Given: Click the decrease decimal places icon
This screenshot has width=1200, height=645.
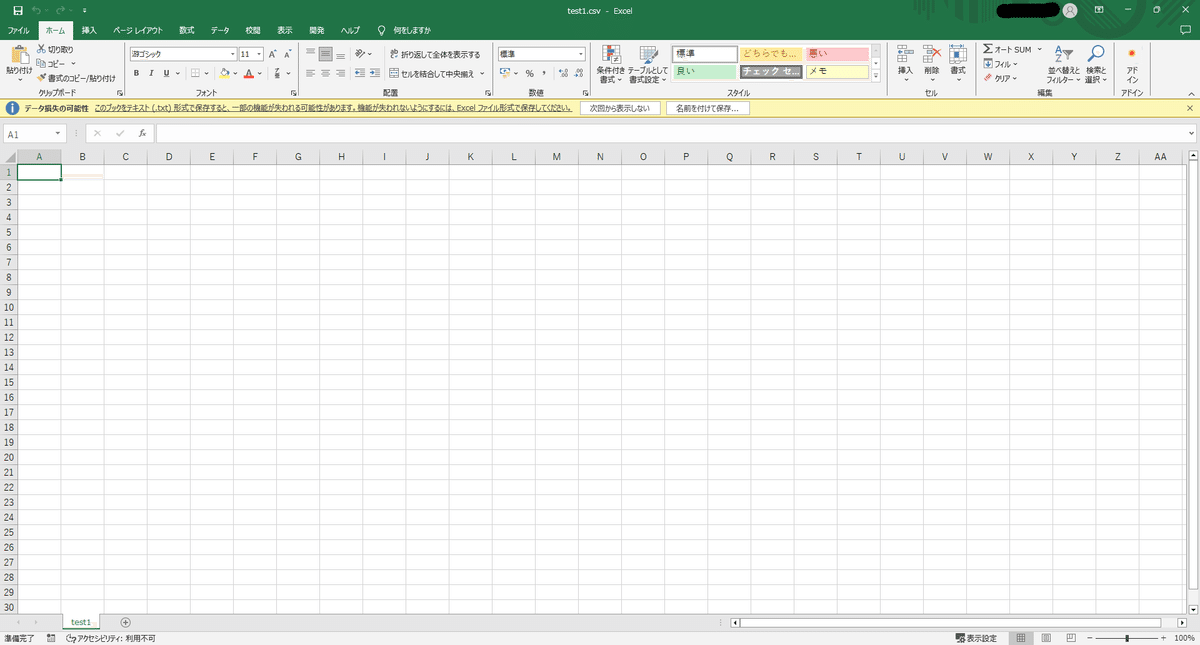Looking at the screenshot, I should pyautogui.click(x=578, y=73).
